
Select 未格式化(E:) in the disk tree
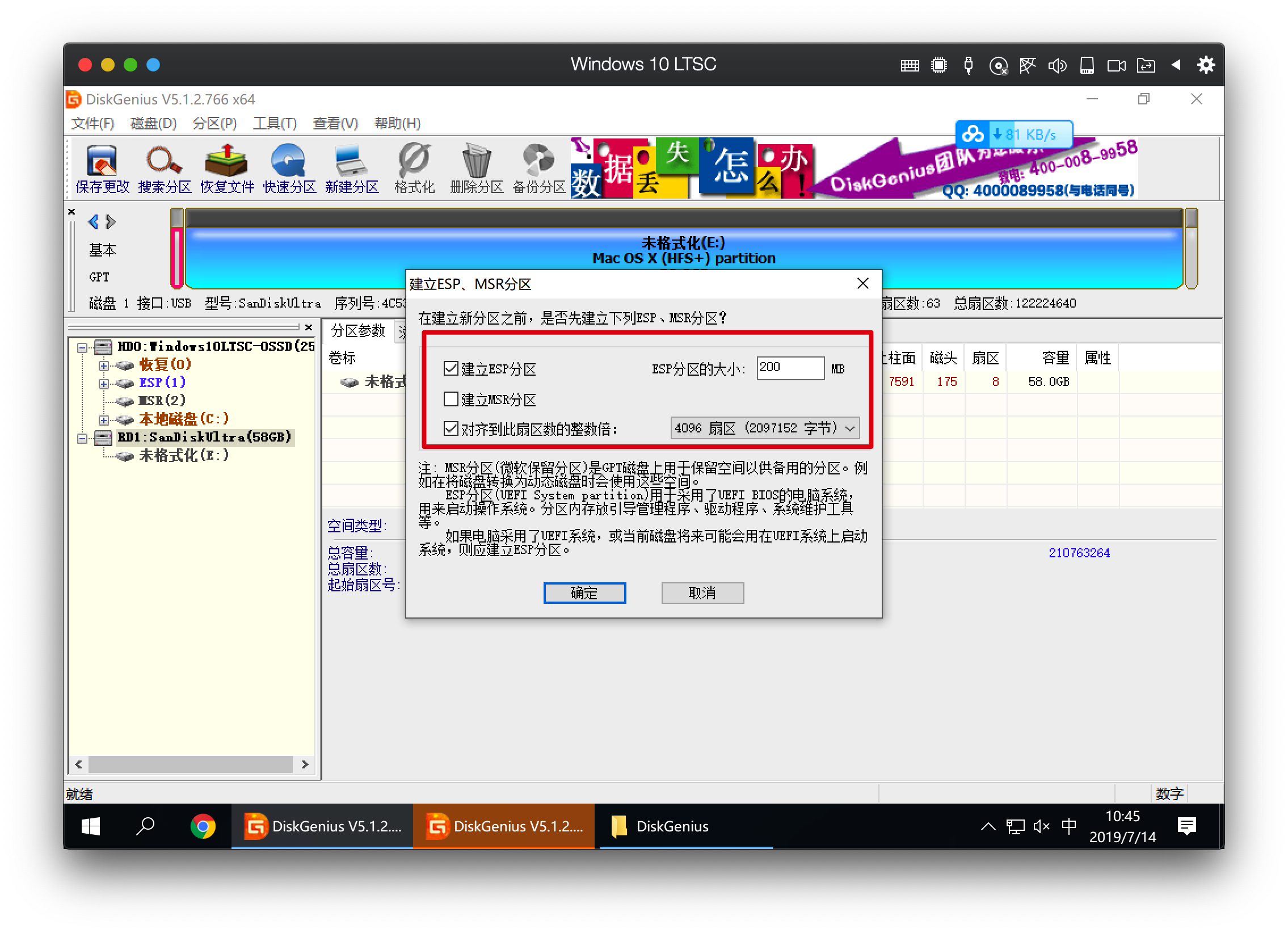click(183, 455)
